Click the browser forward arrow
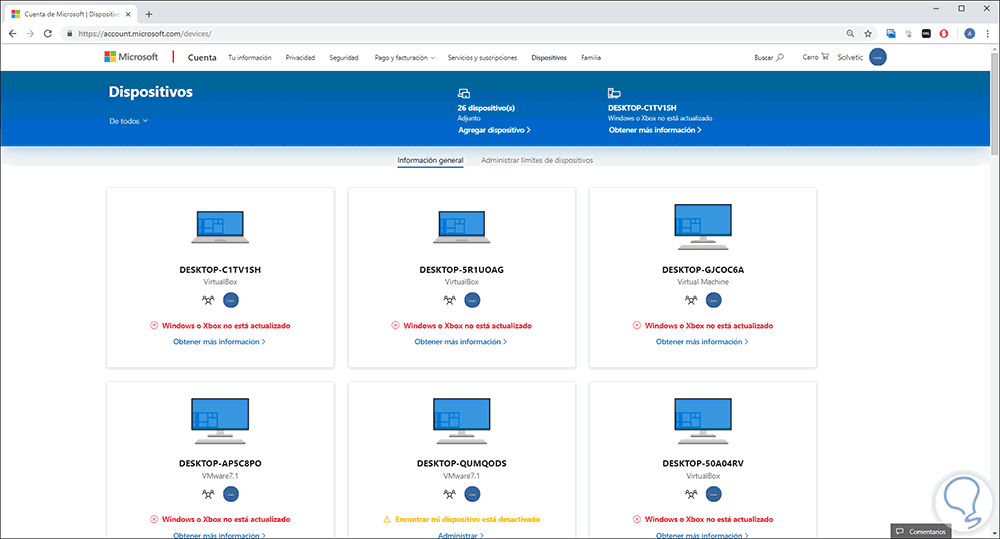1000x539 pixels. [30, 34]
